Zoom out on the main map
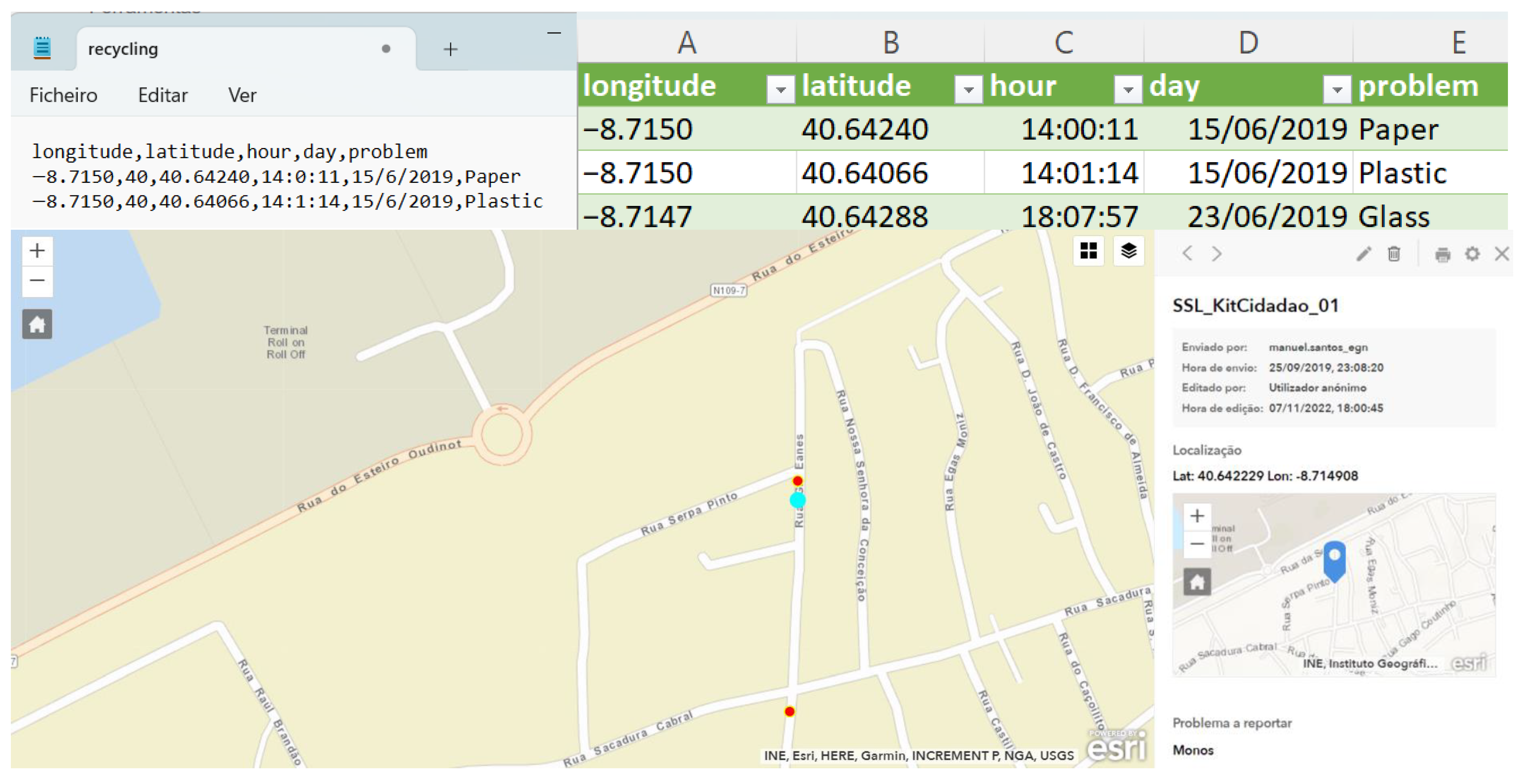Image resolution: width=1523 pixels, height=784 pixels. tap(37, 280)
